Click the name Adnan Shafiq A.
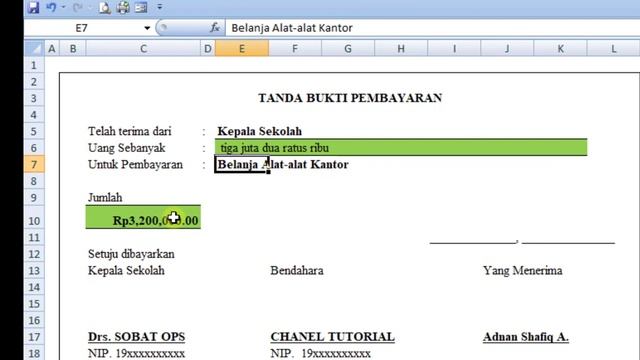The width and height of the screenshot is (640, 360). (526, 337)
